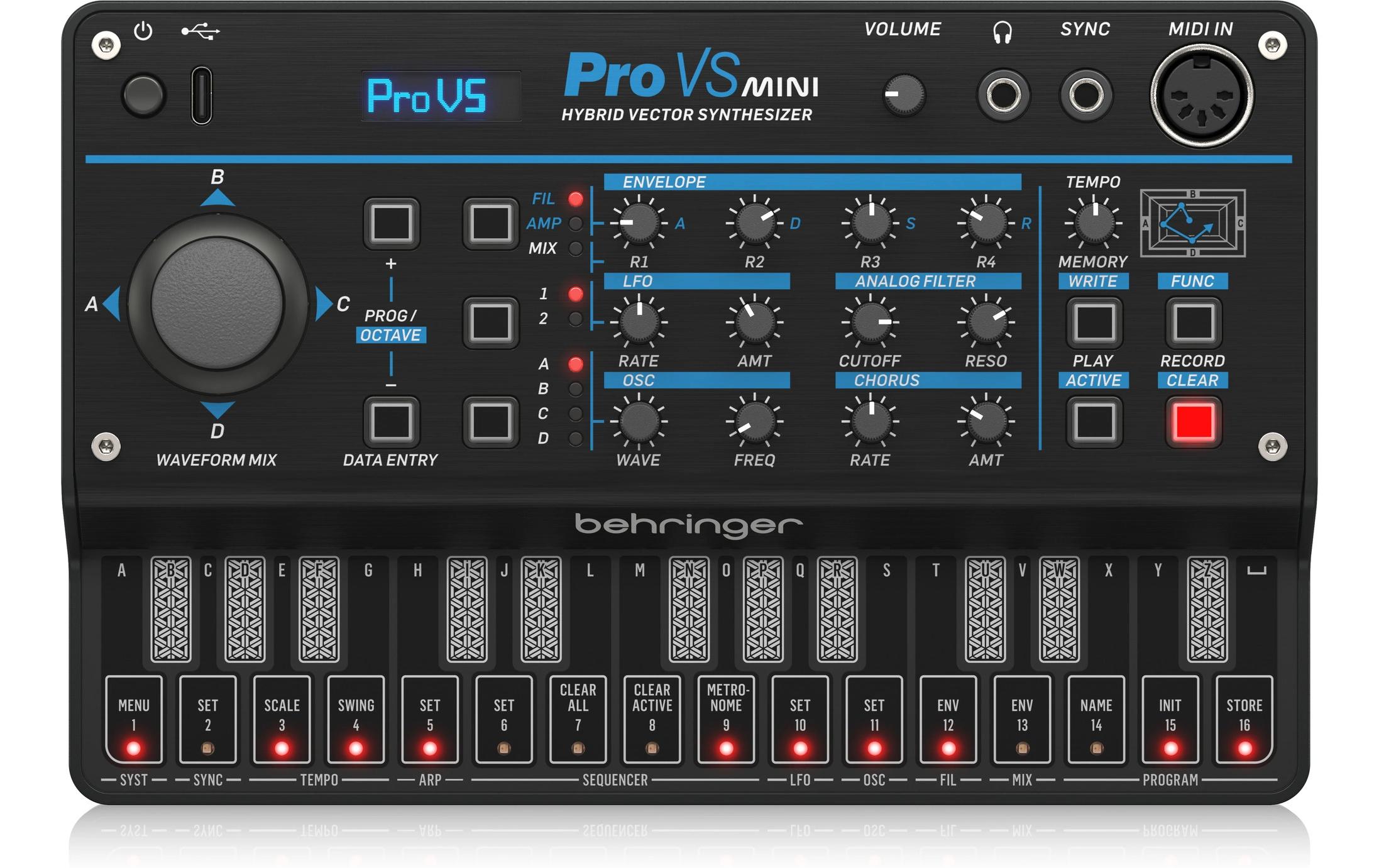Click the CLEAR ALL 7 step button
The height and width of the screenshot is (868, 1379).
pyautogui.click(x=578, y=719)
